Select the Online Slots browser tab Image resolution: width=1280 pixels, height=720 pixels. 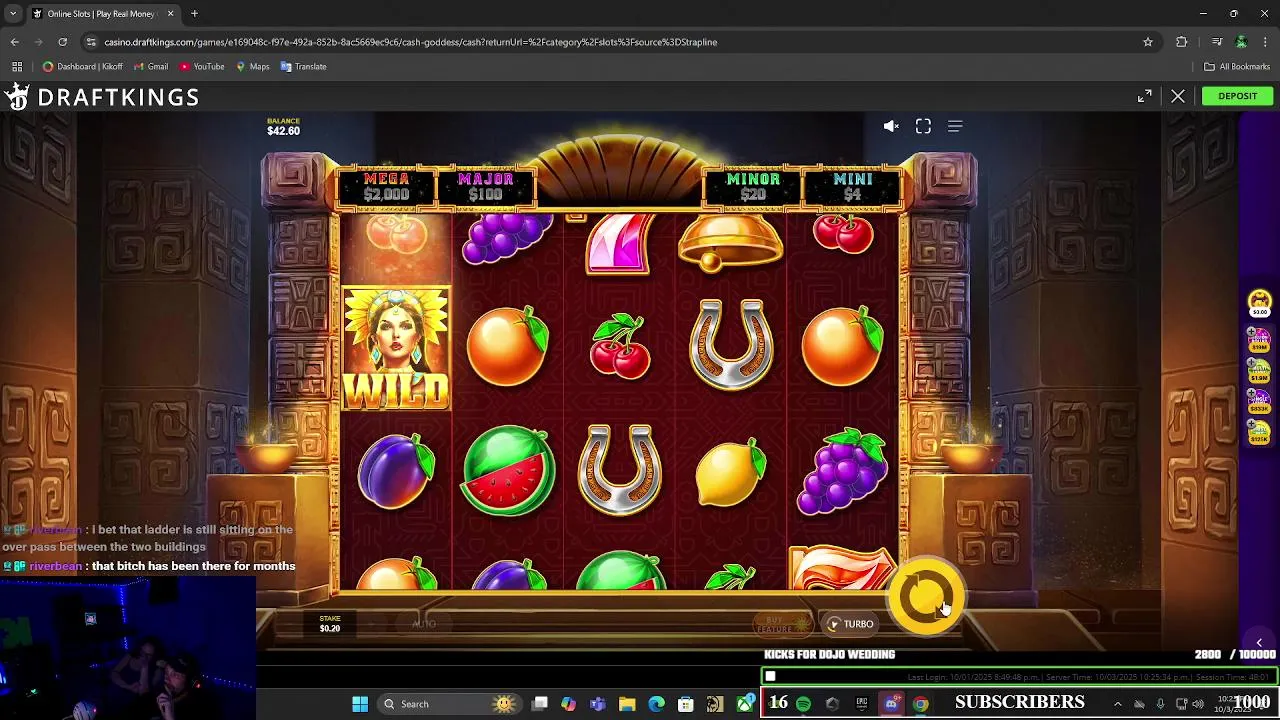pos(104,14)
